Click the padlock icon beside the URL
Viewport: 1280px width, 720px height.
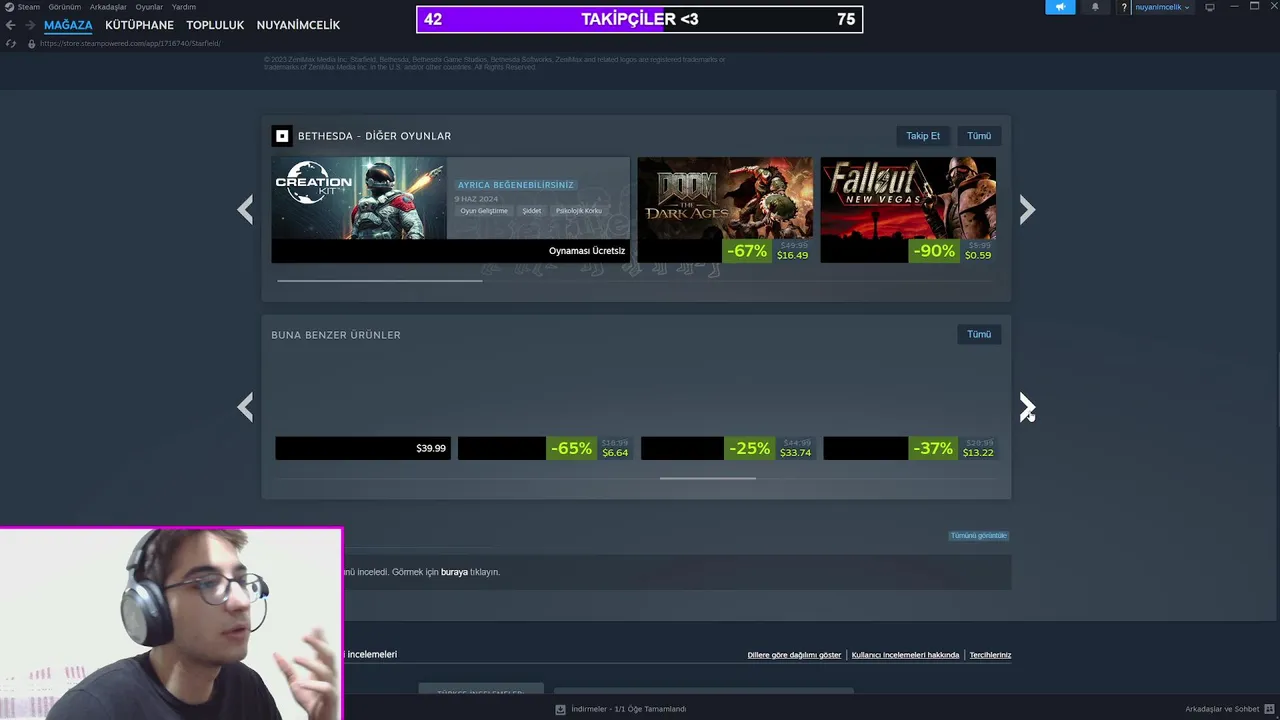(31, 44)
